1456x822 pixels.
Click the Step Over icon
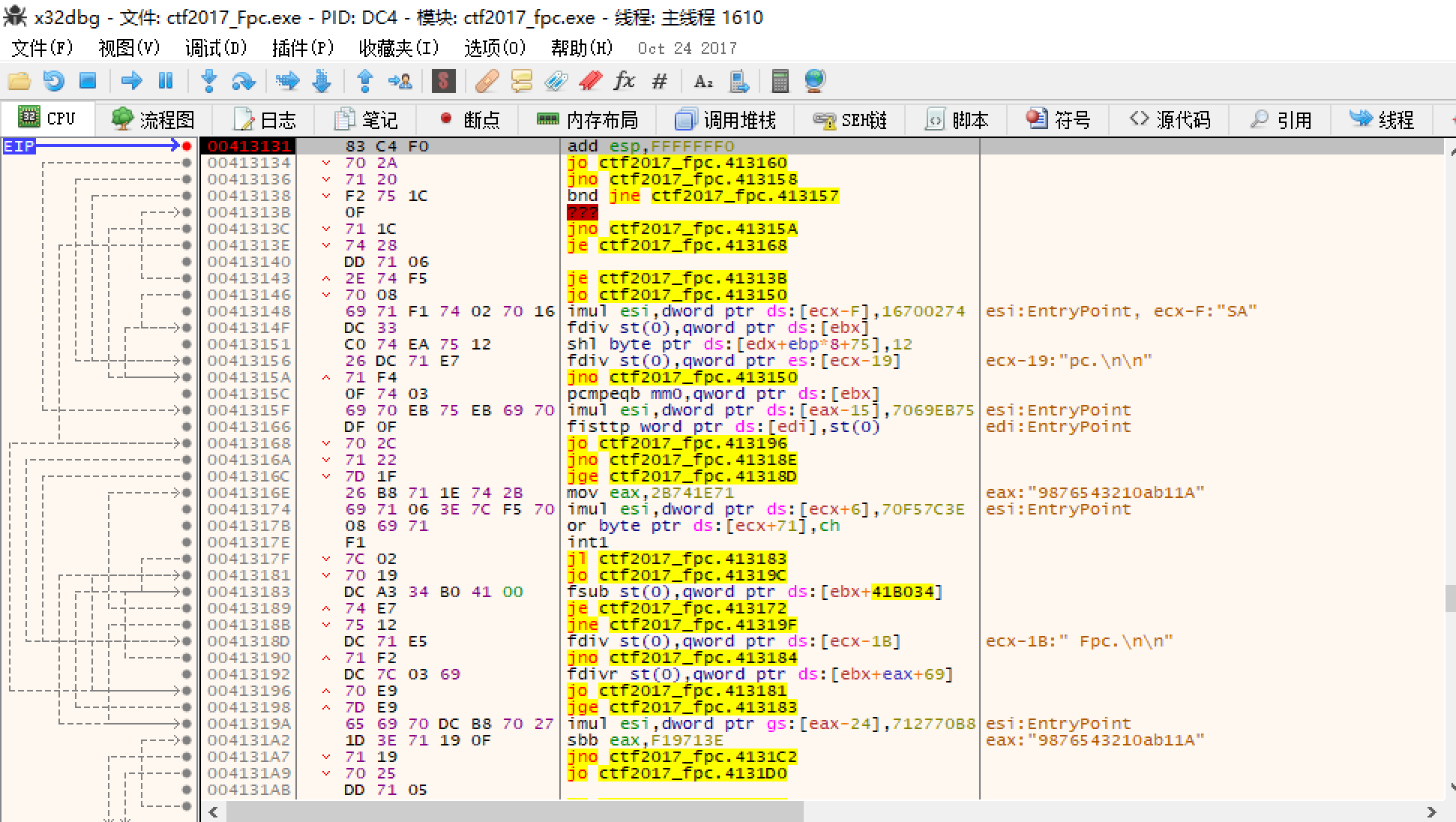244,81
